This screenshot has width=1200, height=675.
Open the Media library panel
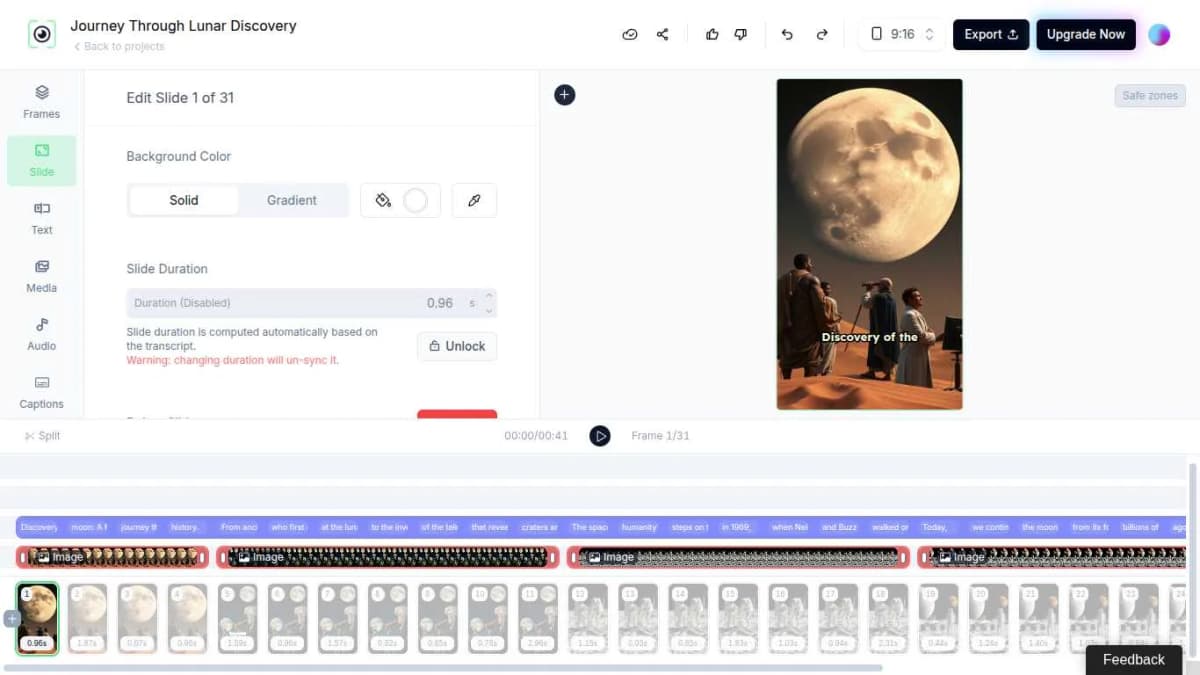point(41,276)
